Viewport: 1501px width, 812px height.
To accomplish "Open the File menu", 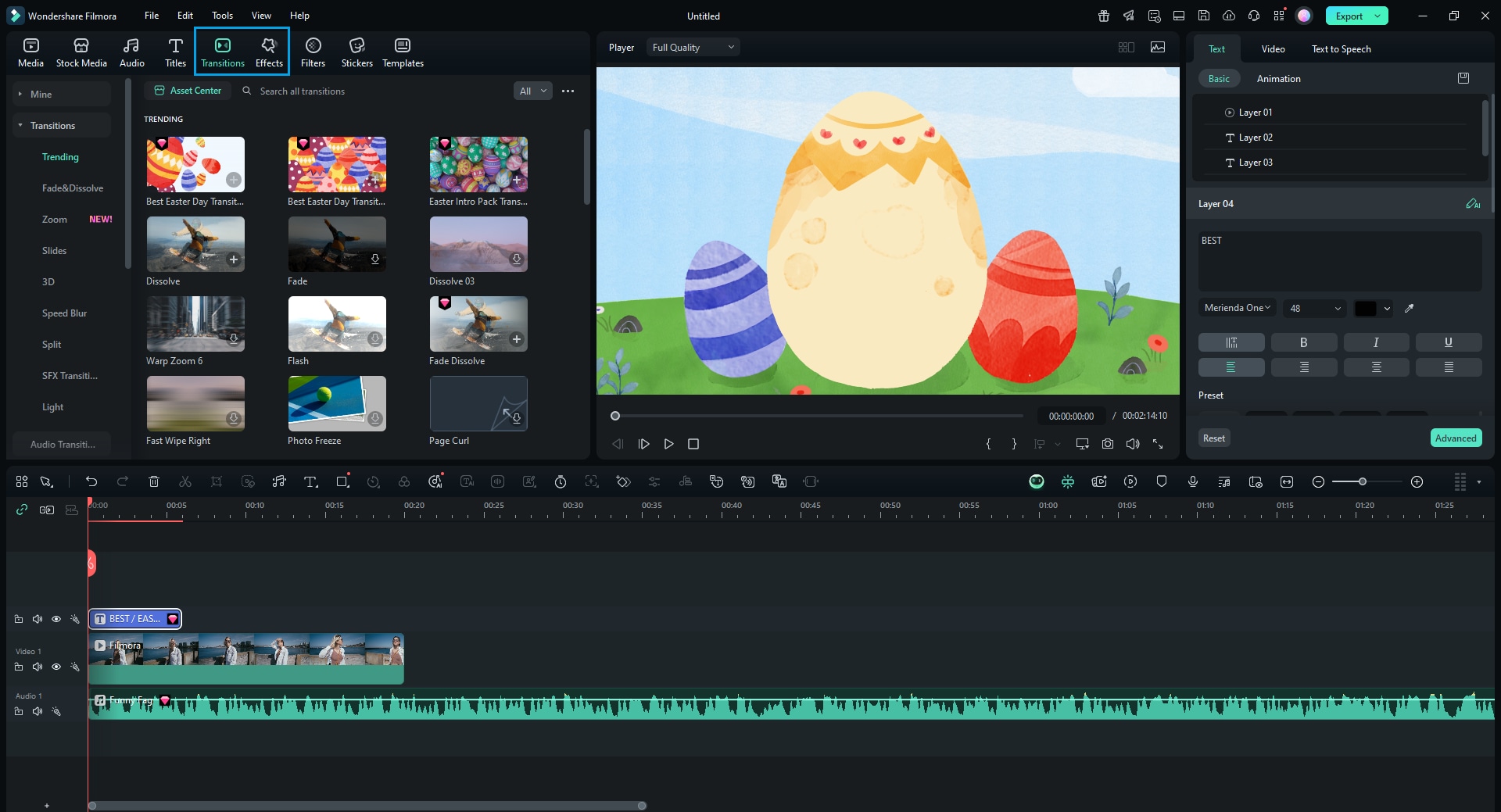I will coord(152,15).
